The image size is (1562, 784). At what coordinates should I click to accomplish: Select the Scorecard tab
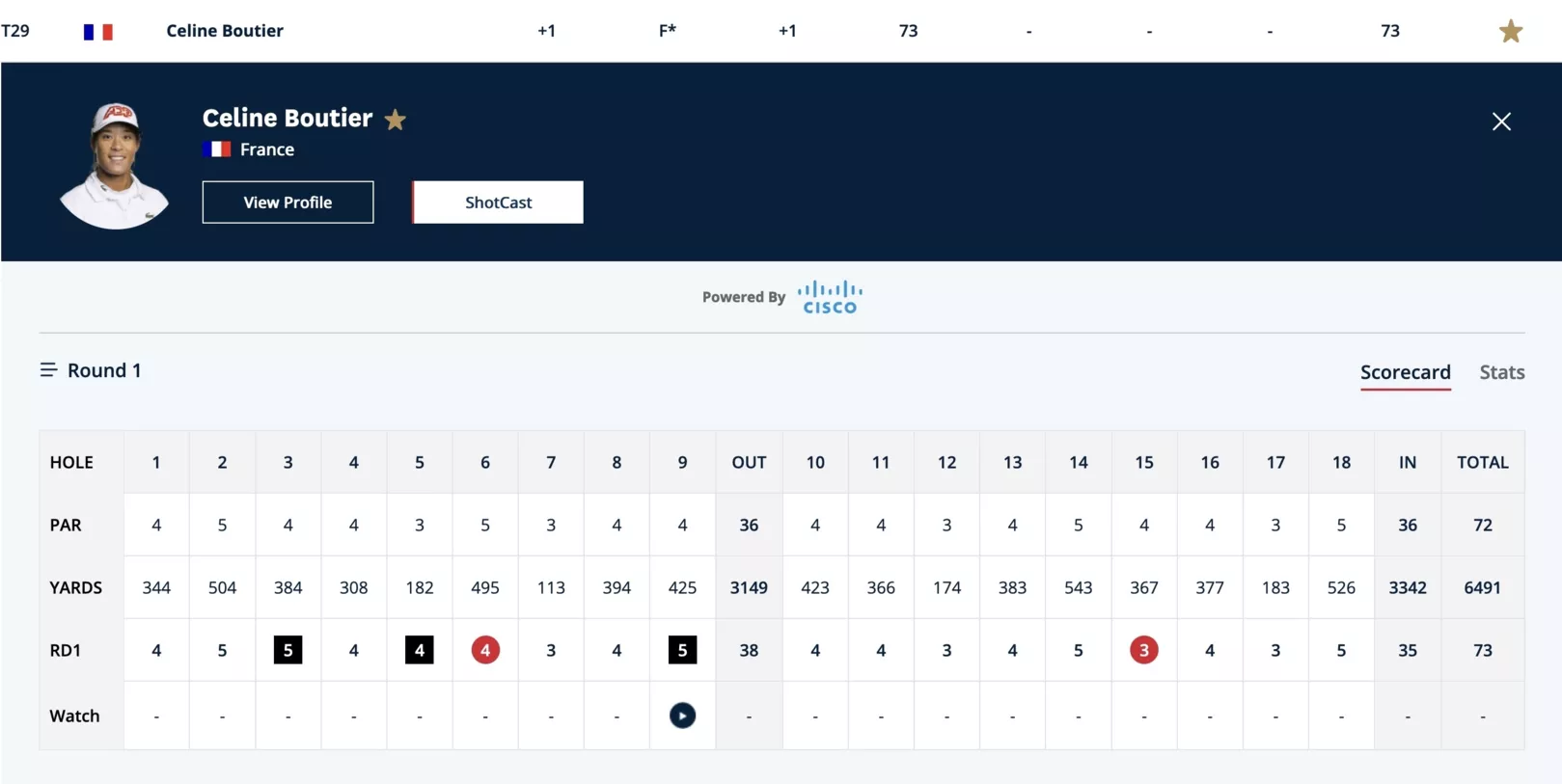[1405, 372]
